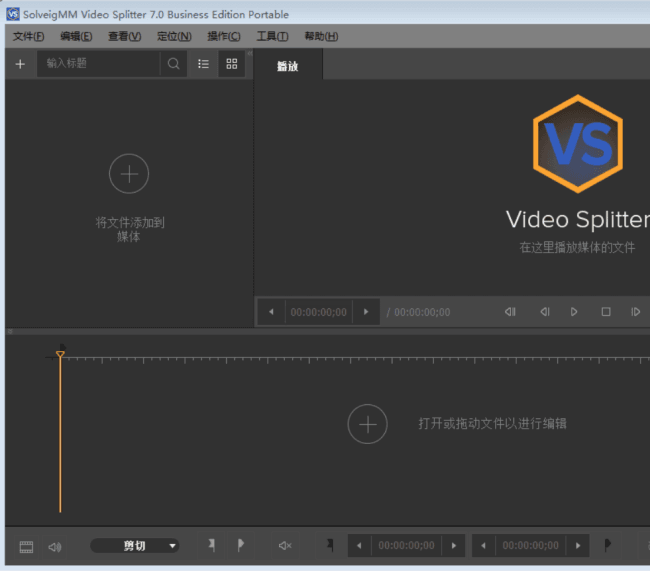
Task: Decrease the first bottom time field with its left arrow
Action: (359, 546)
